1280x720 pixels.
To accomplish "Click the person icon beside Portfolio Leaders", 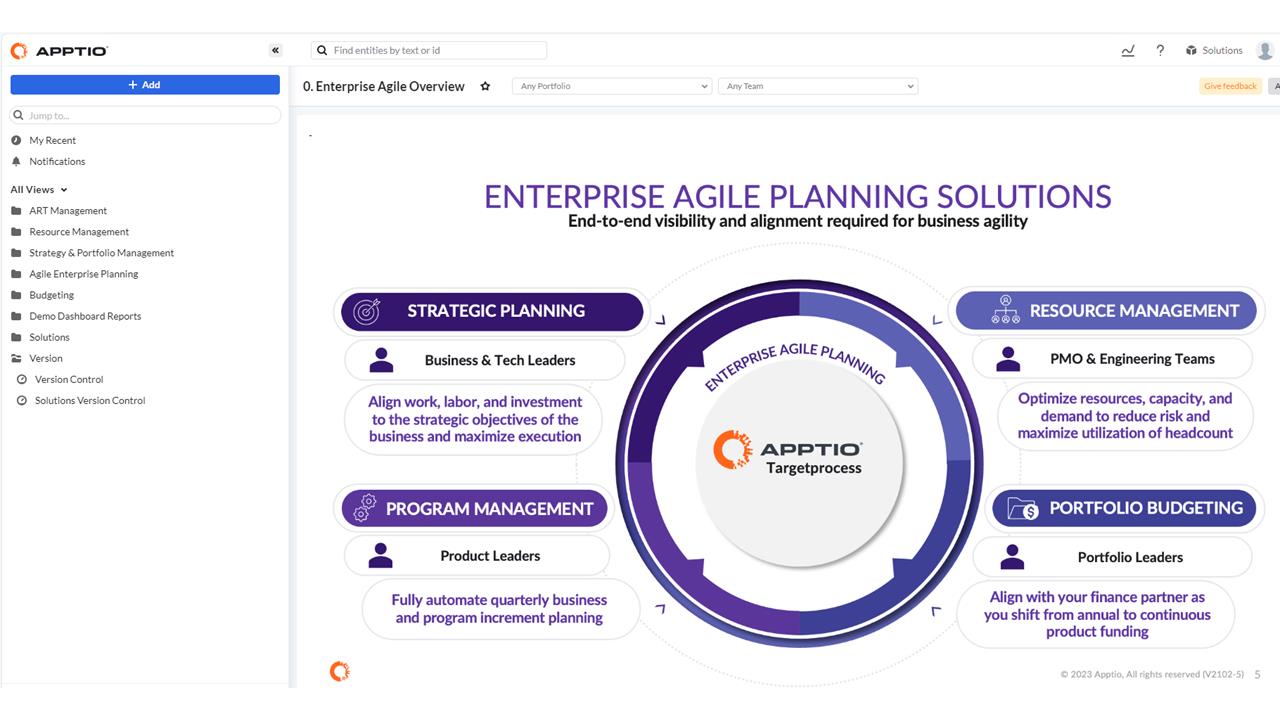I will click(1012, 557).
